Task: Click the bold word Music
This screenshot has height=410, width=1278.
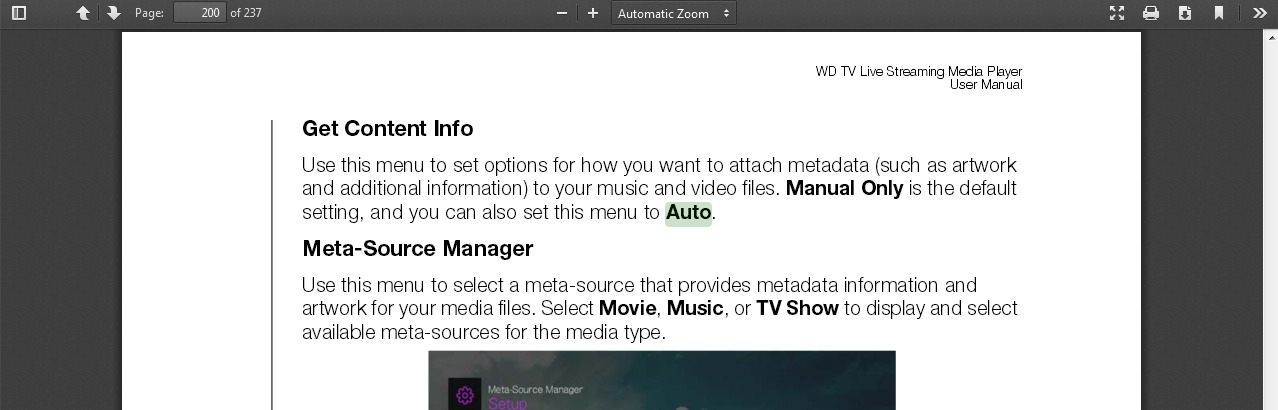Action: click(x=695, y=308)
